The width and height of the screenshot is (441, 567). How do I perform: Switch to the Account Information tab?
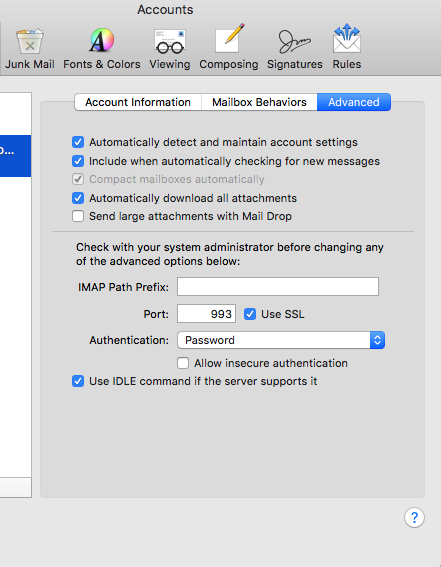[x=138, y=102]
